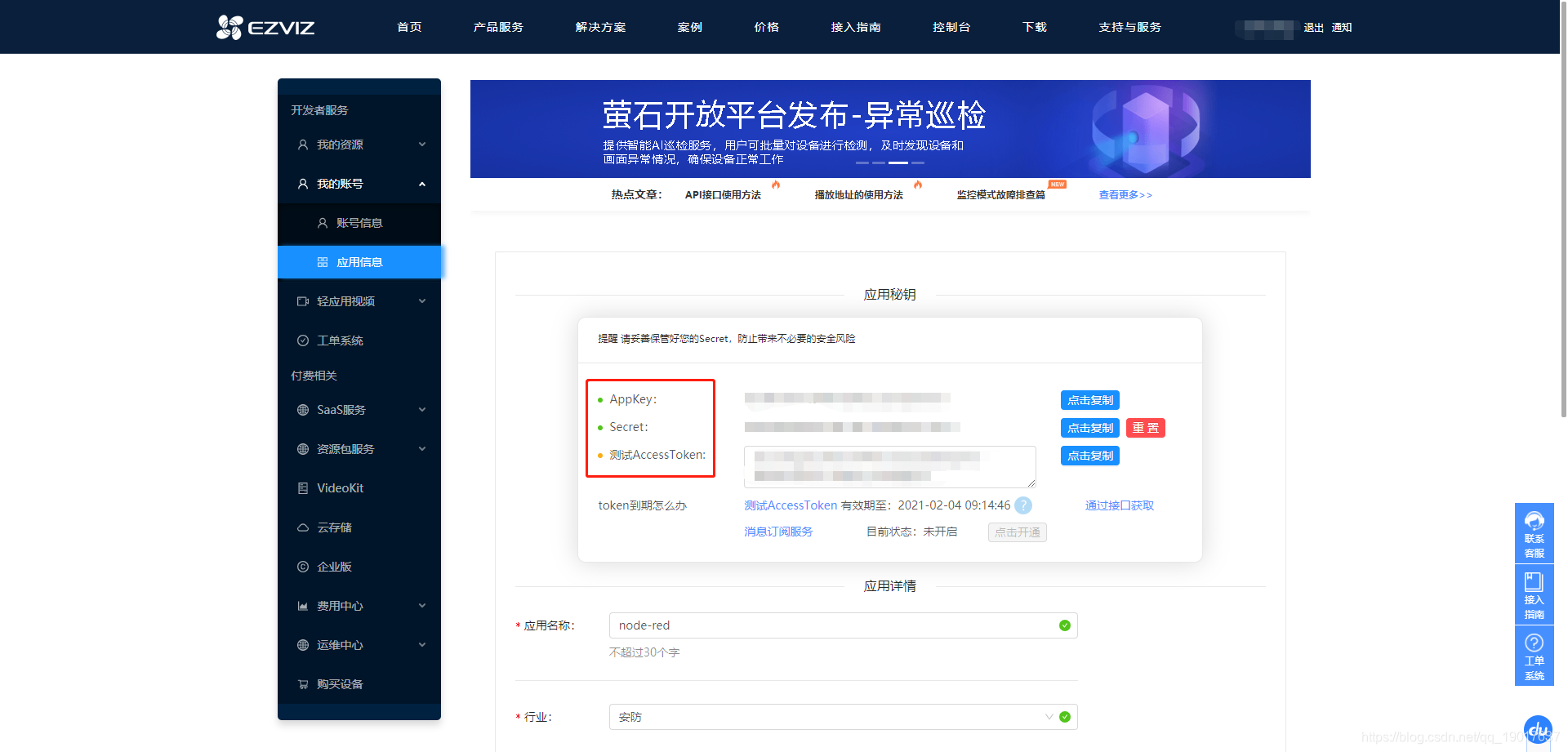Copy the AppKey with 点击复制
Screen dimensions: 1568x752
[x=1090, y=400]
